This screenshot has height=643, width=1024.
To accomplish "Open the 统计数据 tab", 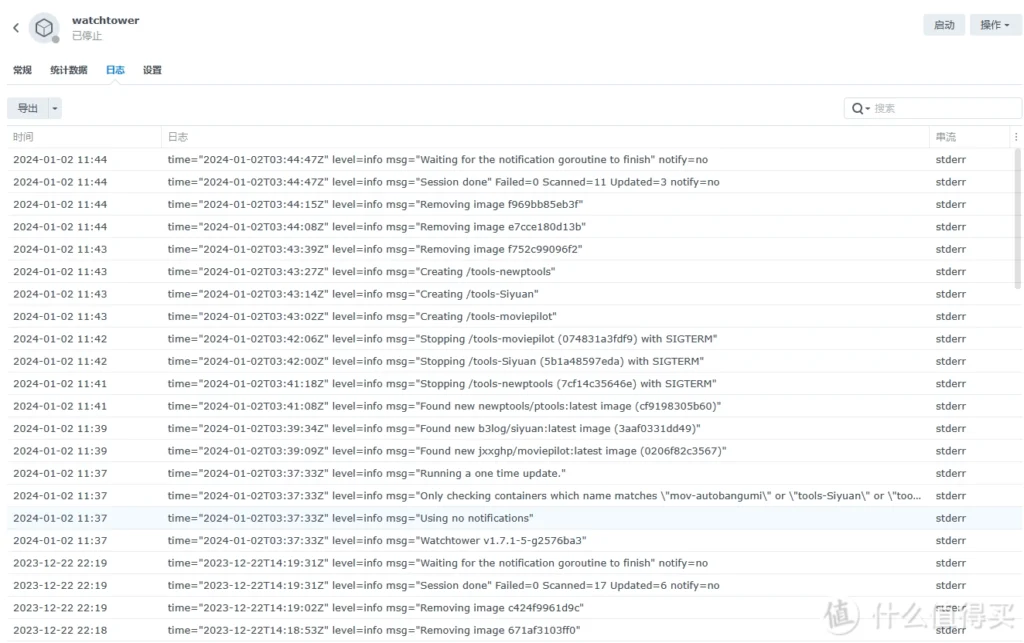I will (69, 70).
